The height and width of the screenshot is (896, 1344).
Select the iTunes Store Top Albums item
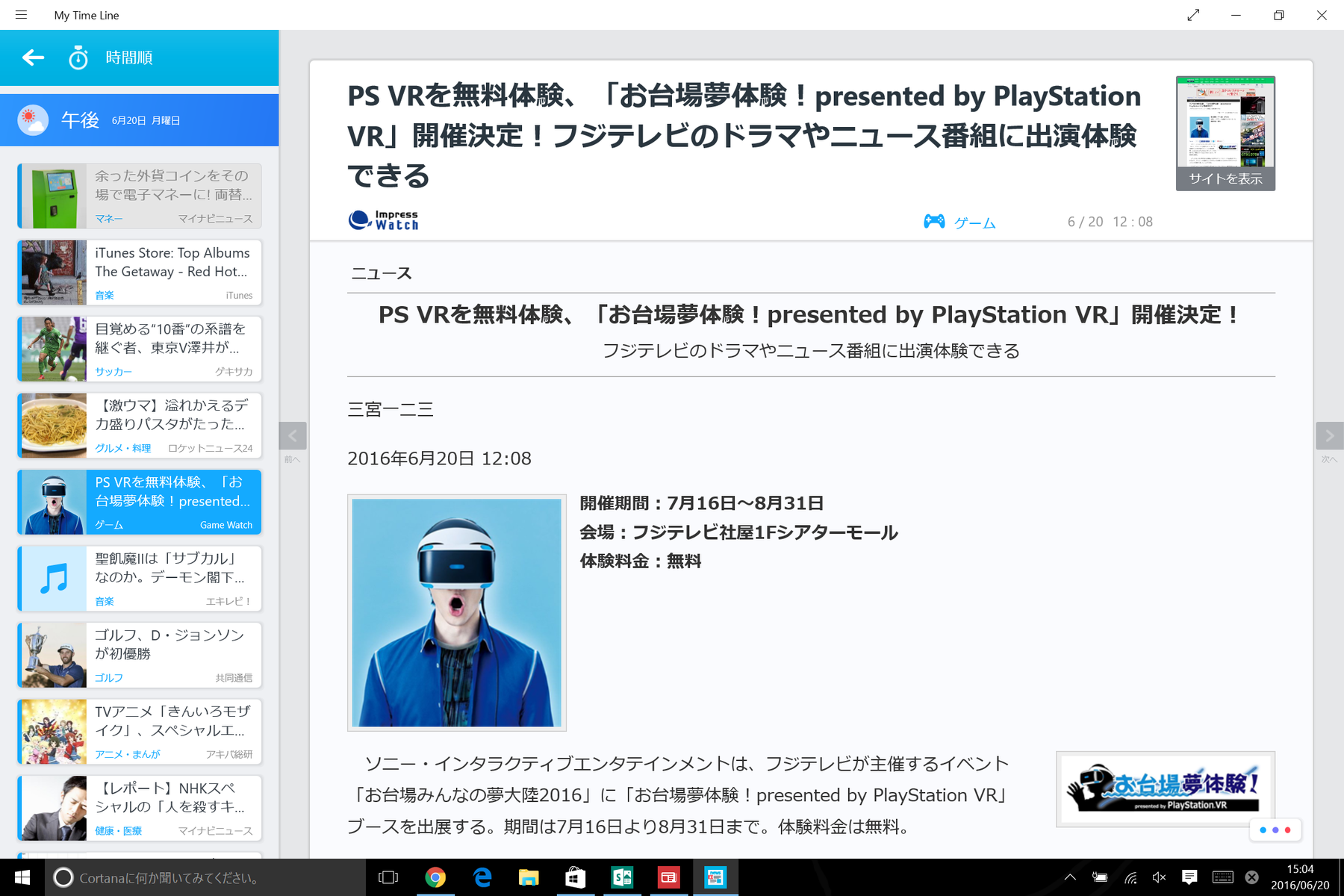coord(140,273)
